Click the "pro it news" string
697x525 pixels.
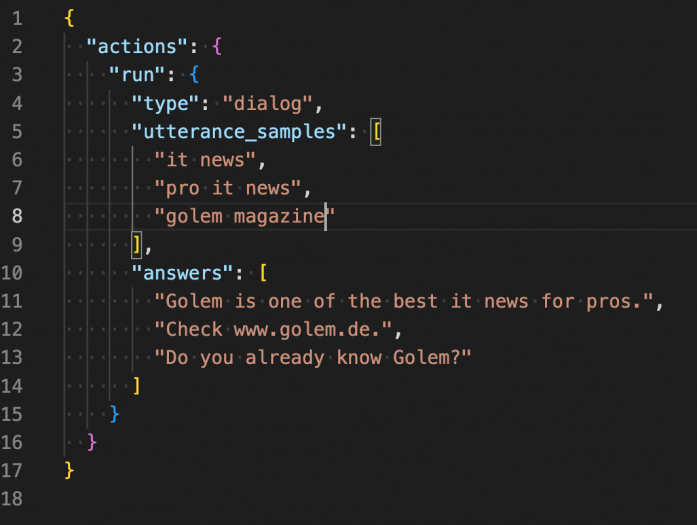[228, 188]
